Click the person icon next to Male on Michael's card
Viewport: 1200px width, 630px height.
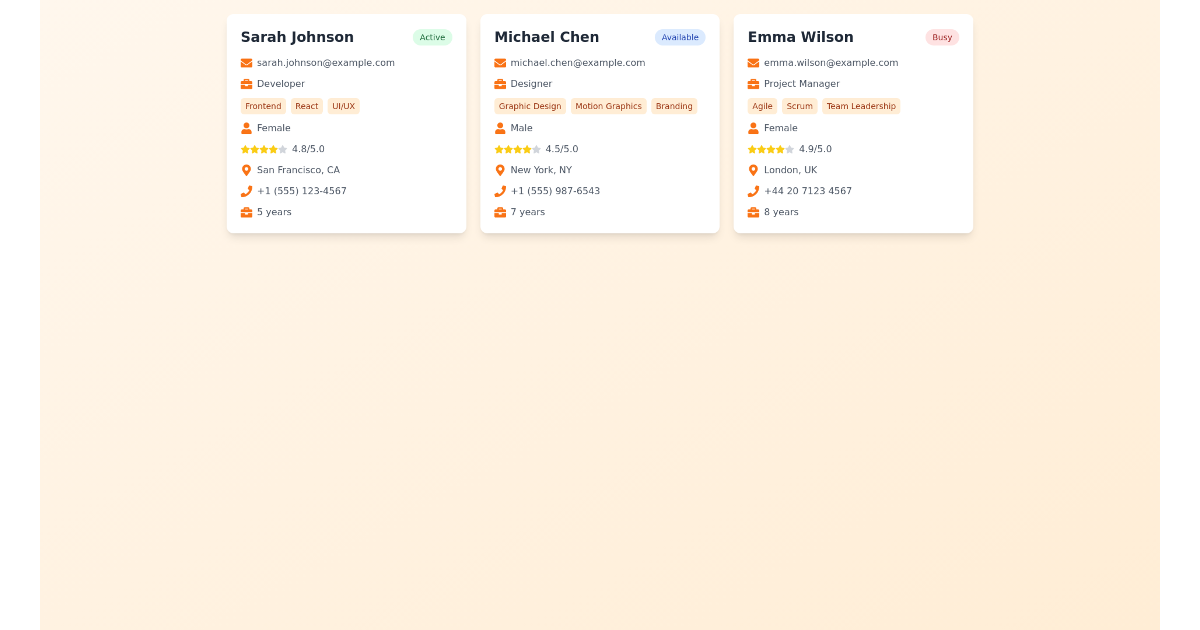499,128
